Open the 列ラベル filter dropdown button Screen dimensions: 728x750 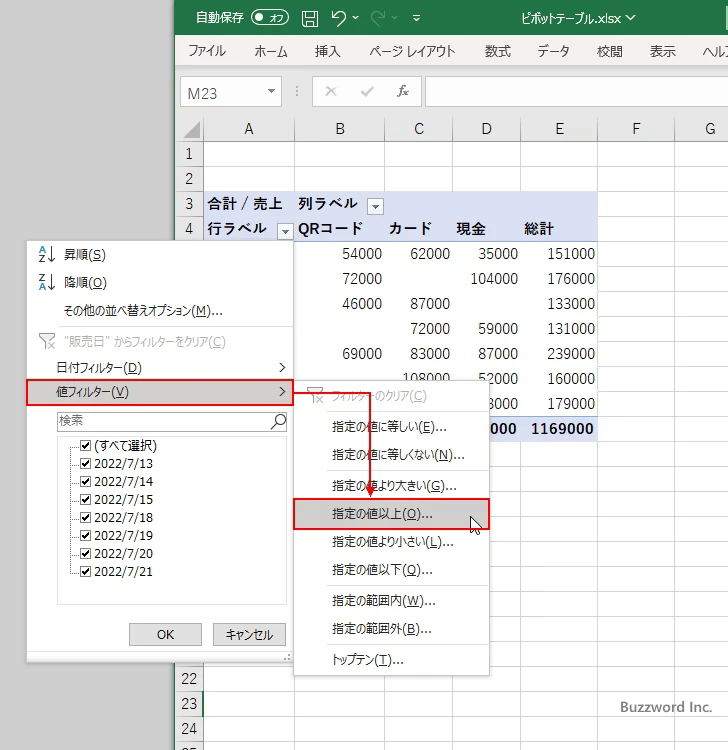[x=375, y=206]
